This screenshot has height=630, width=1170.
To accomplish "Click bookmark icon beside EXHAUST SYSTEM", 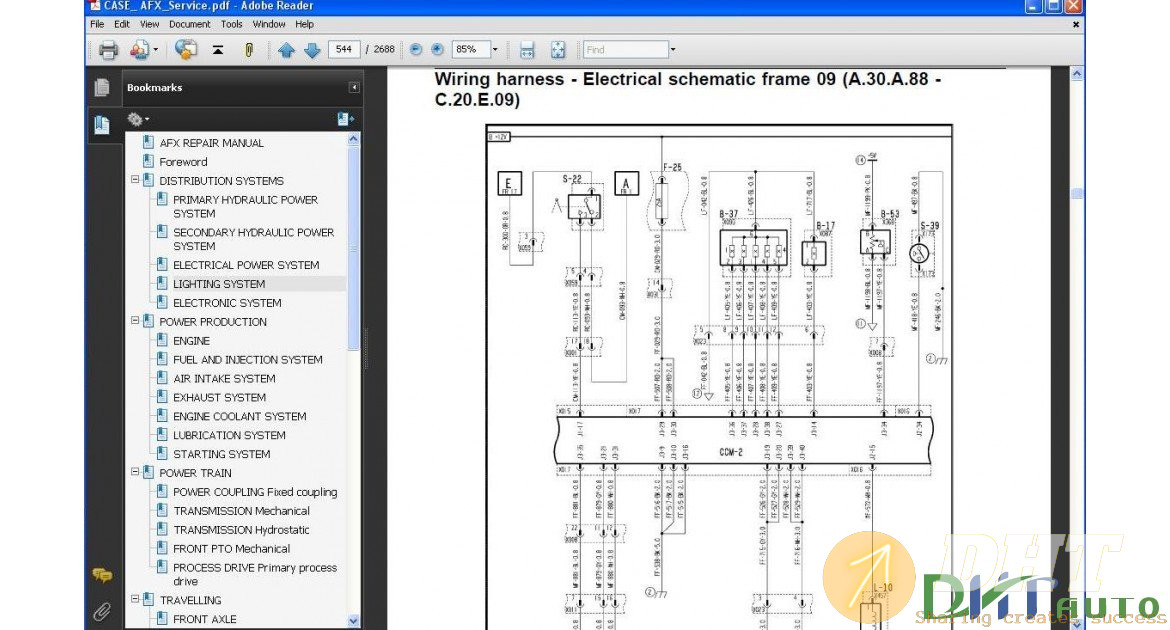I will [162, 396].
